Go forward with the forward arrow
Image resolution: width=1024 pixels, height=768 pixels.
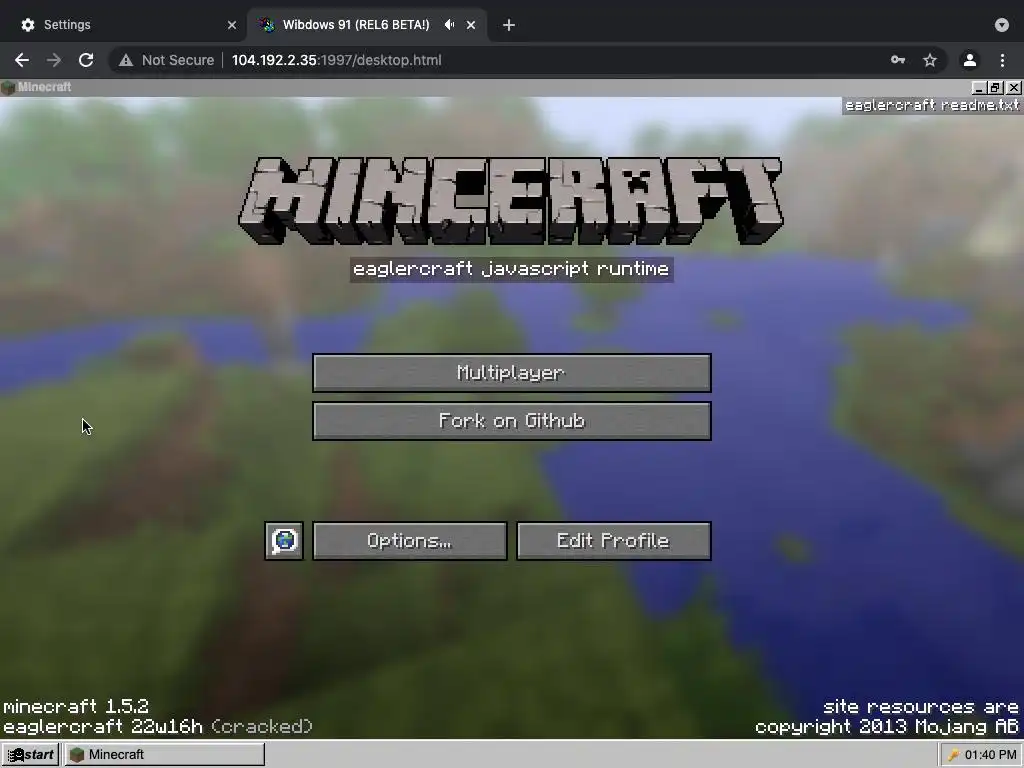54,60
